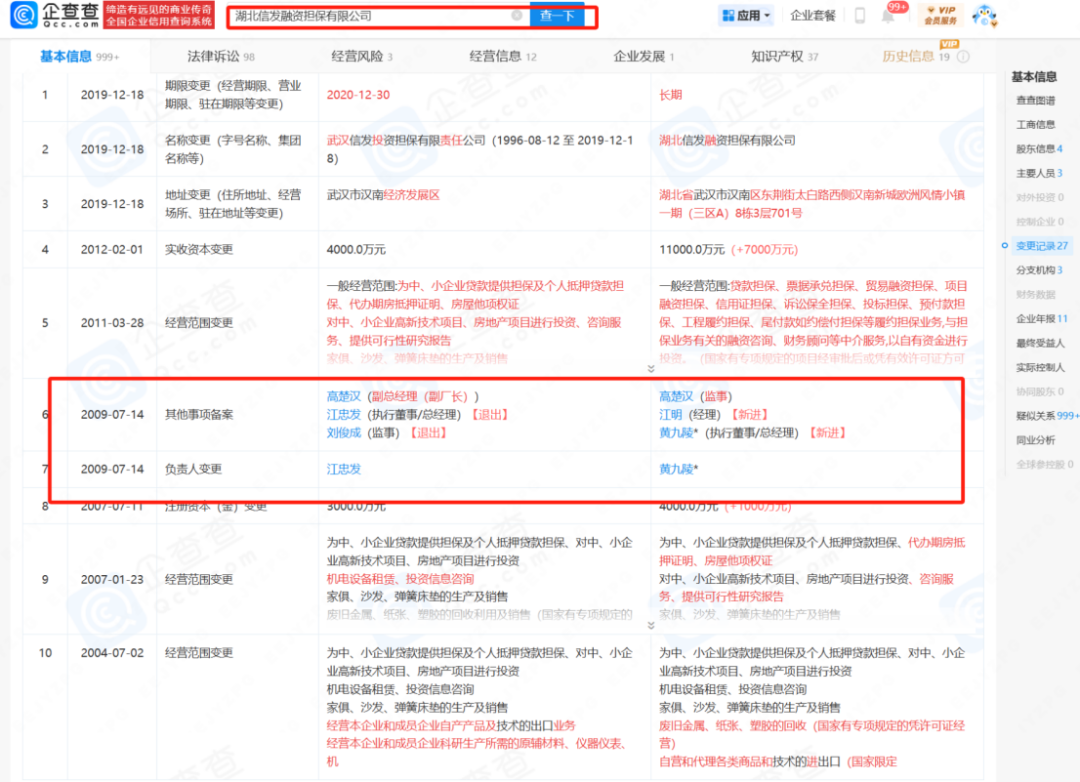Open the notifications bell icon
Viewport: 1080px width, 782px height.
coord(887,16)
